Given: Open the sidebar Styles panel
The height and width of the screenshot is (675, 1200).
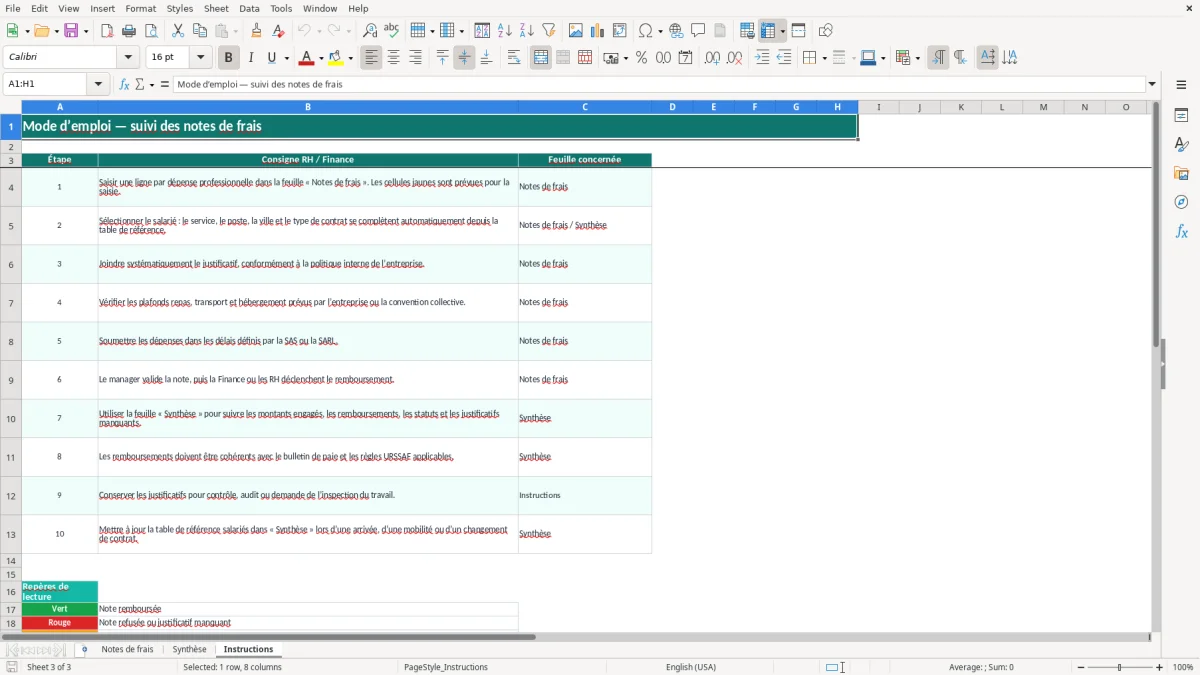Looking at the screenshot, I should tap(1181, 144).
